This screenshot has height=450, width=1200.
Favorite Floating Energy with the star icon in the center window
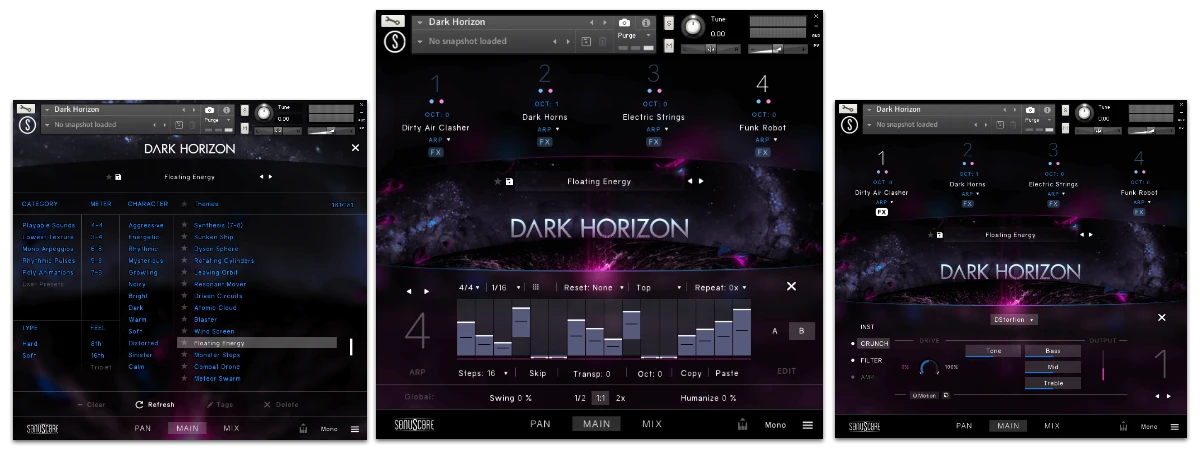coord(498,182)
